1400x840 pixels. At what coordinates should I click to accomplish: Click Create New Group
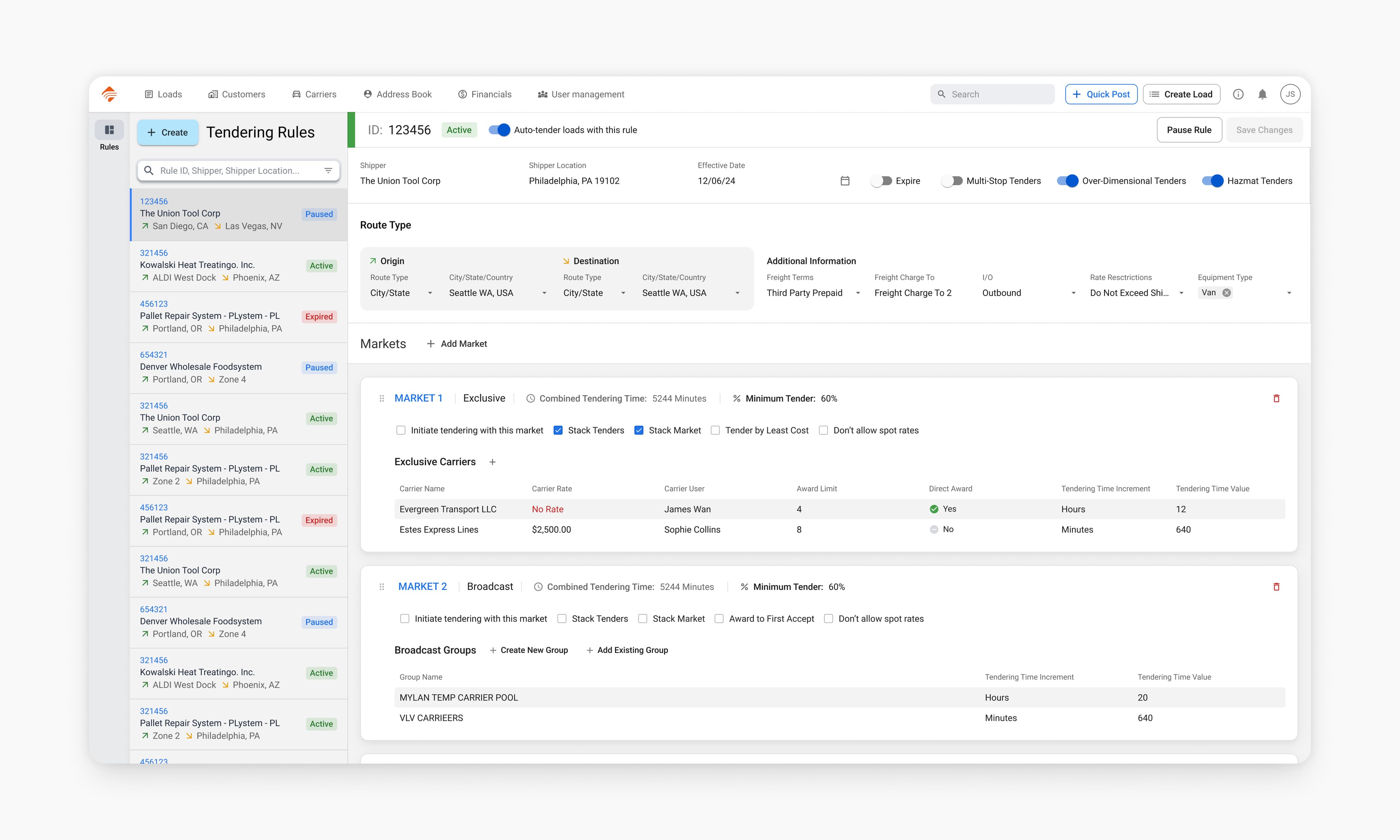coord(529,650)
